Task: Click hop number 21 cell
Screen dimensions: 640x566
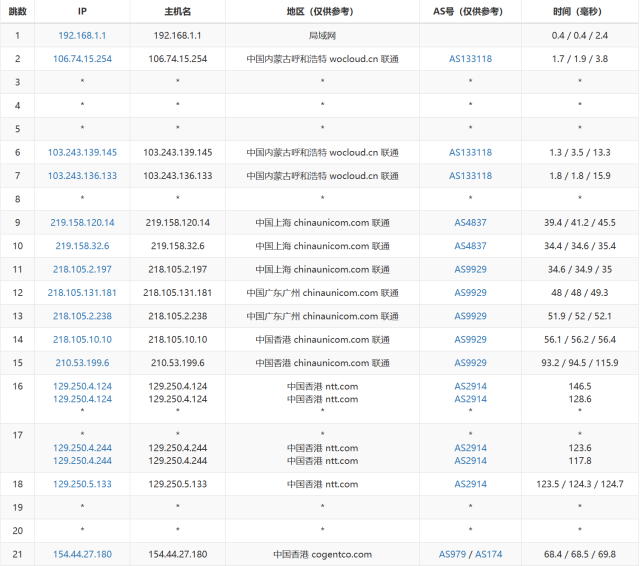Action: tap(18, 554)
